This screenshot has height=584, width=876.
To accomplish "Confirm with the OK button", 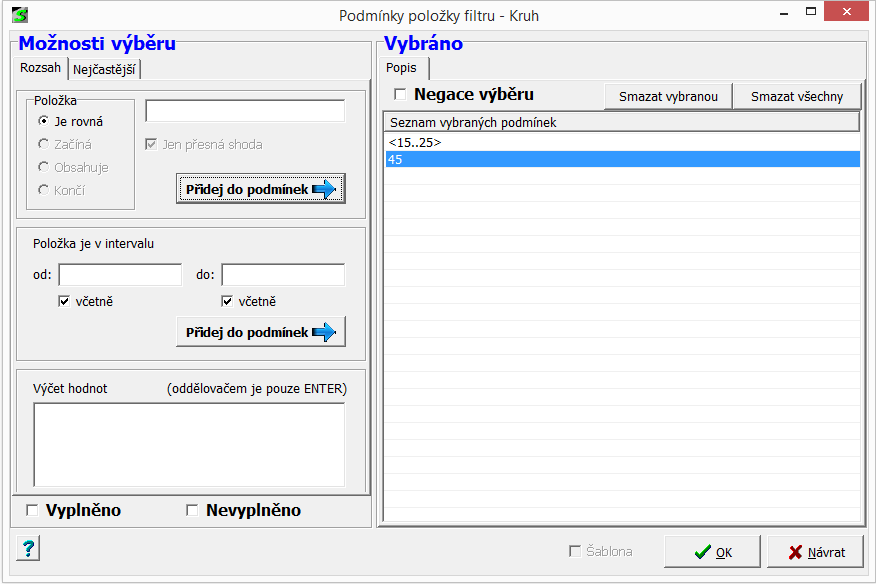I will pyautogui.click(x=713, y=552).
